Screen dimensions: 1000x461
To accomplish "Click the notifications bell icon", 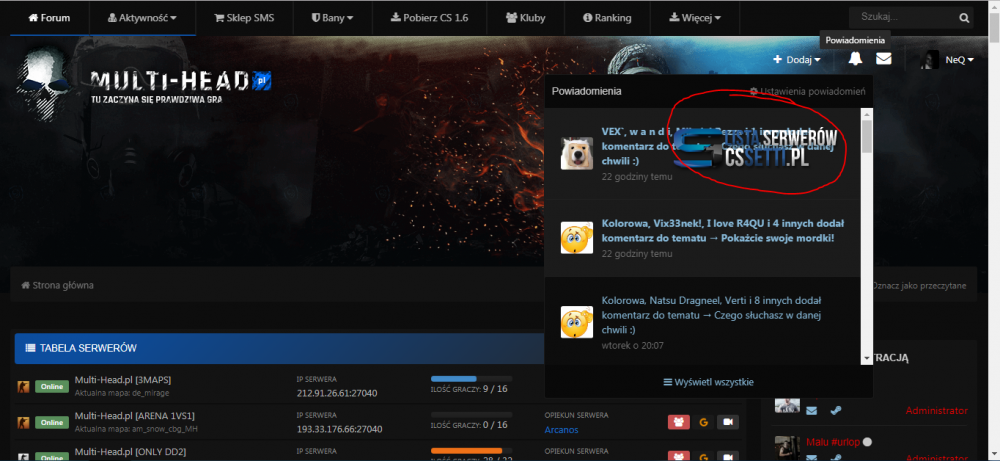I will coord(855,59).
